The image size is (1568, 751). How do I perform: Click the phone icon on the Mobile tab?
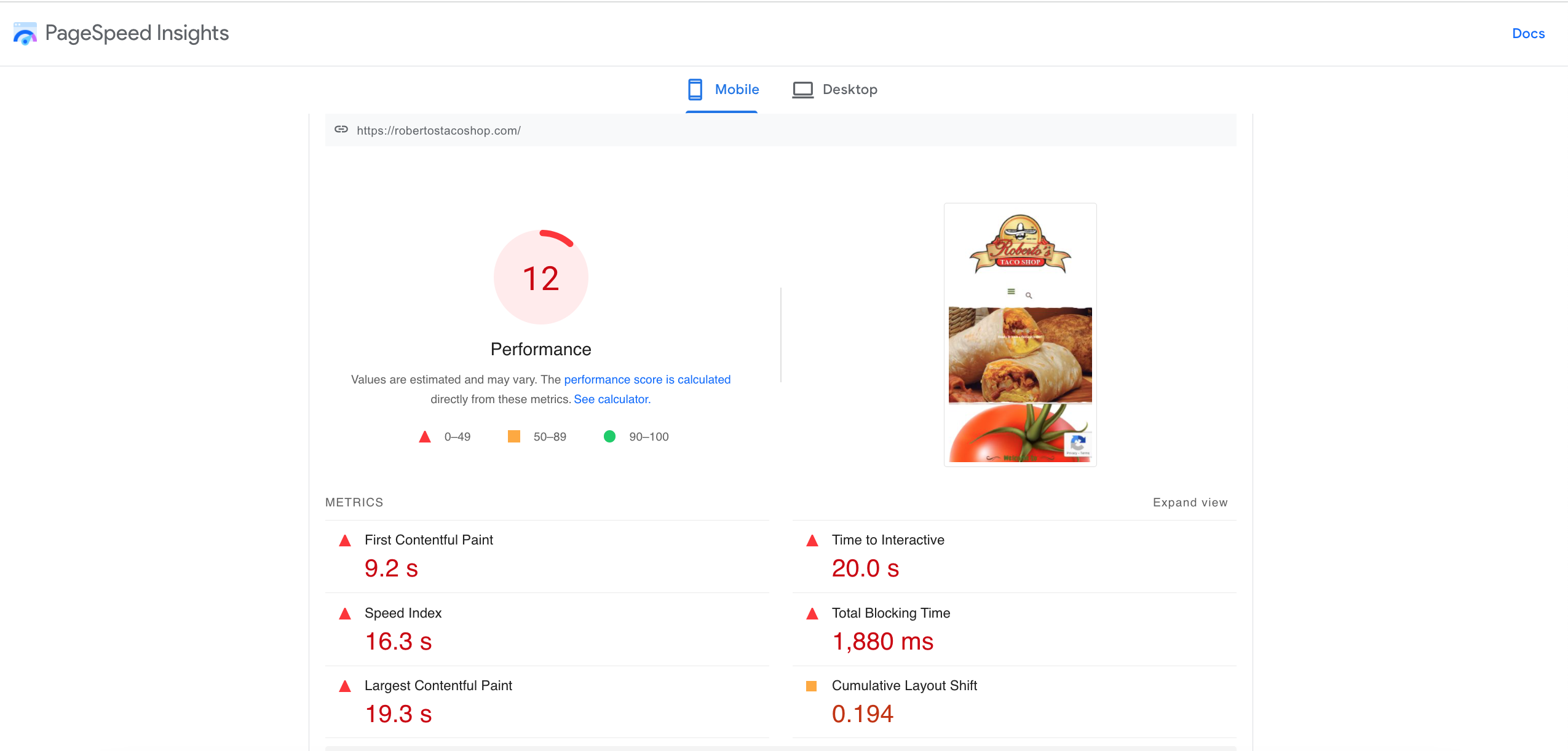695,89
